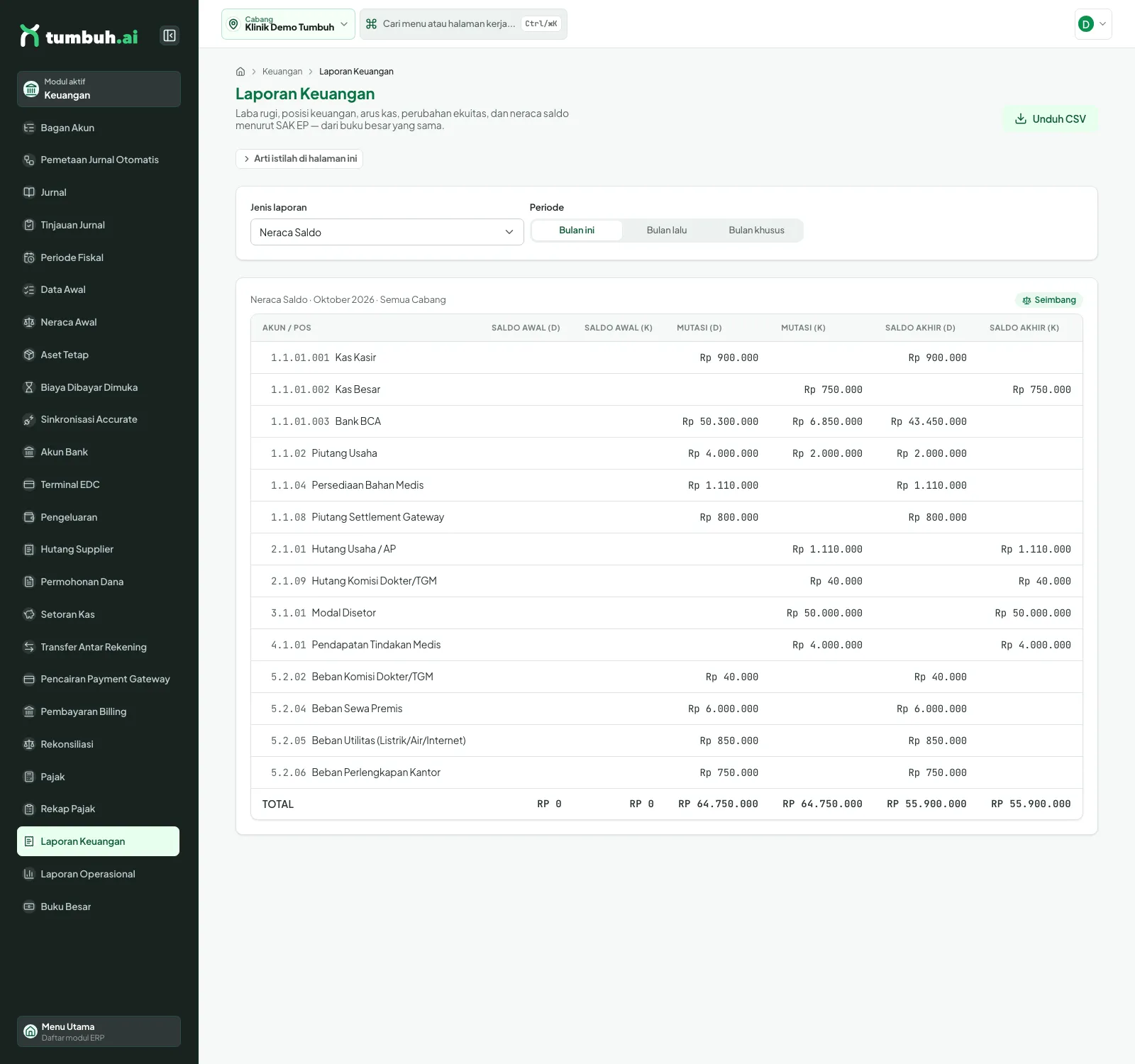
Task: Click the home icon in the breadcrumb
Action: pyautogui.click(x=240, y=72)
